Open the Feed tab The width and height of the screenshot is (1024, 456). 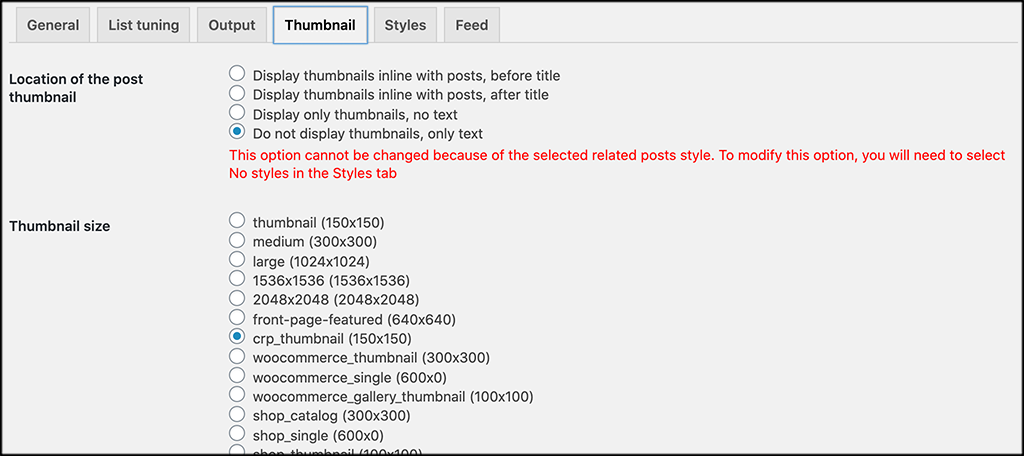[x=472, y=25]
